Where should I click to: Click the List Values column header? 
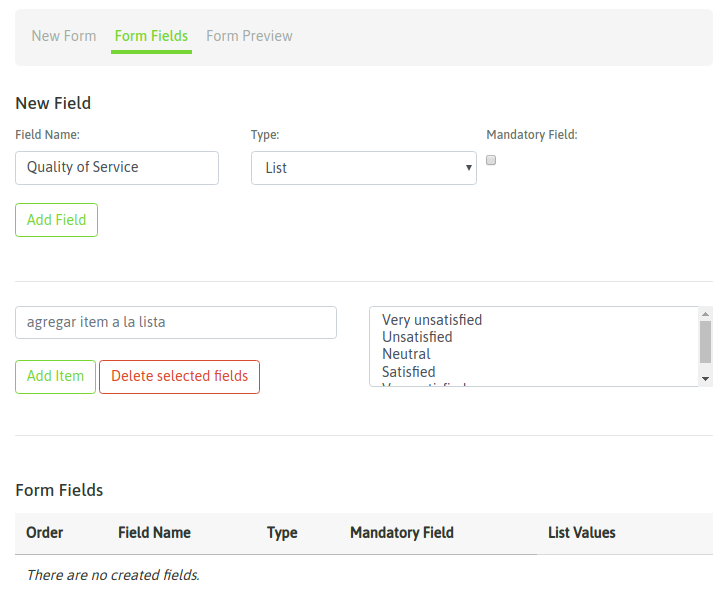tap(582, 533)
